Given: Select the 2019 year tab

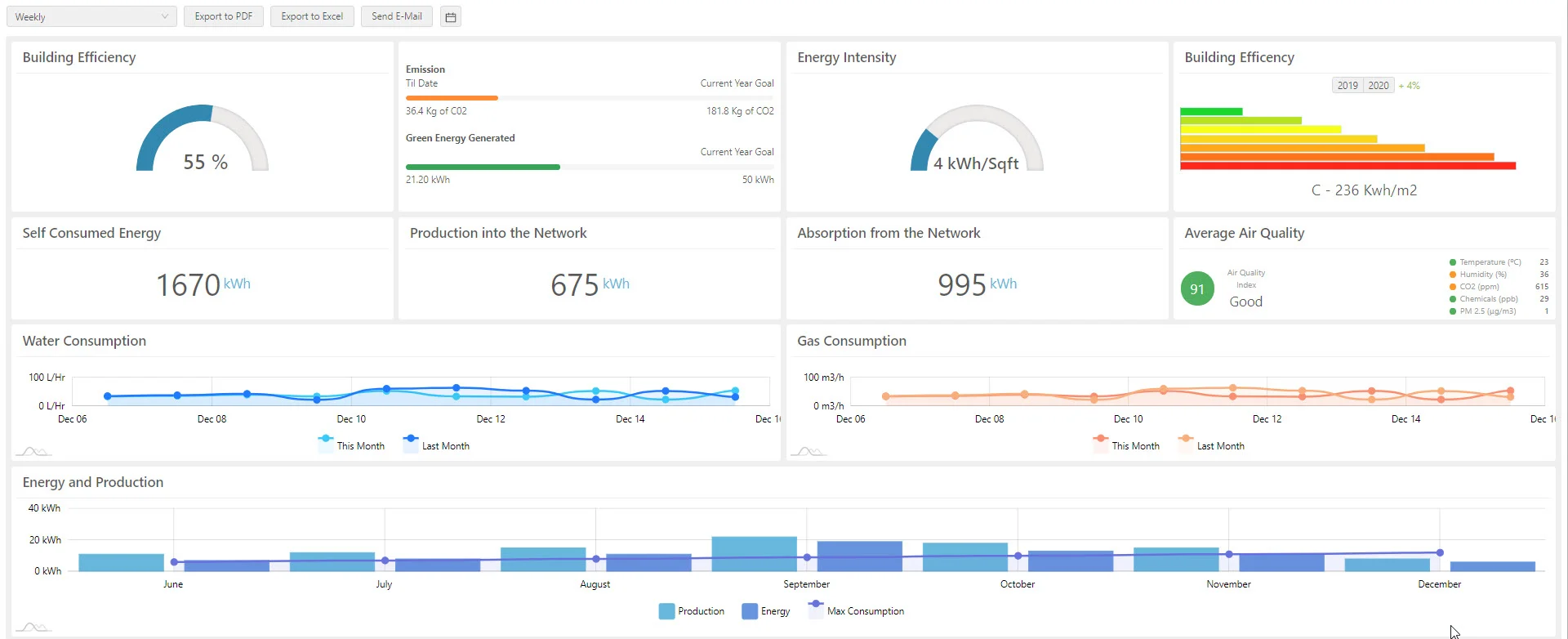Looking at the screenshot, I should coord(1347,86).
